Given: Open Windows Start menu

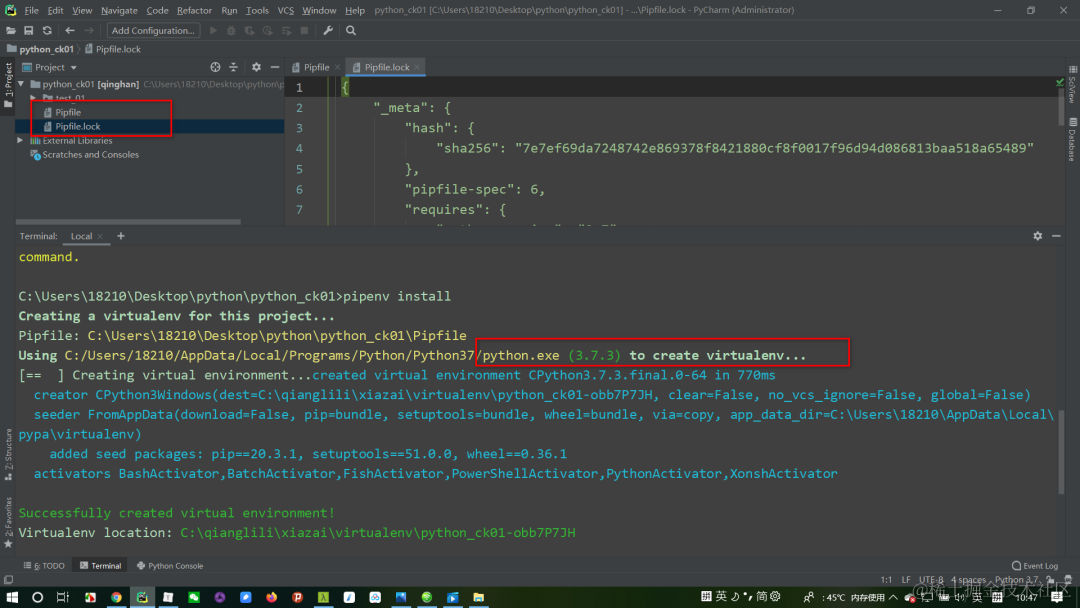Looking at the screenshot, I should click(x=12, y=597).
